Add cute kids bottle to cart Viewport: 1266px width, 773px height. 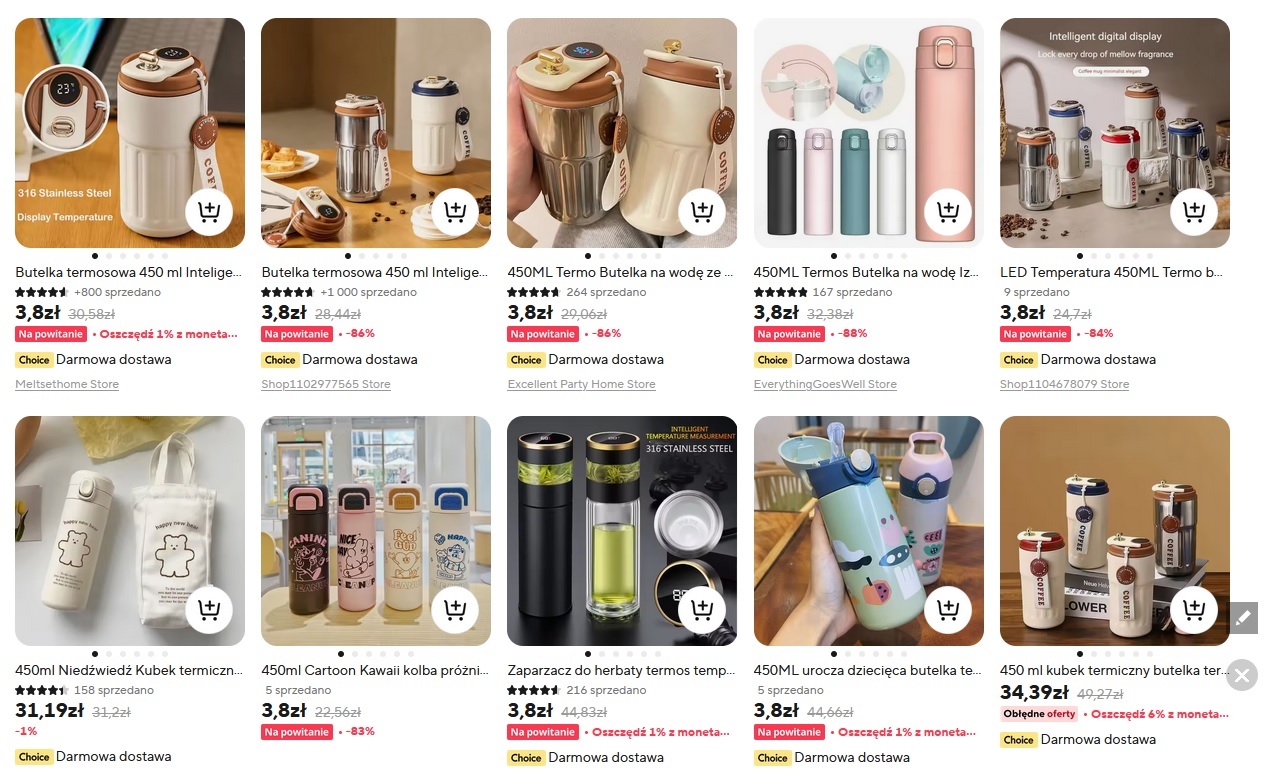[x=948, y=609]
